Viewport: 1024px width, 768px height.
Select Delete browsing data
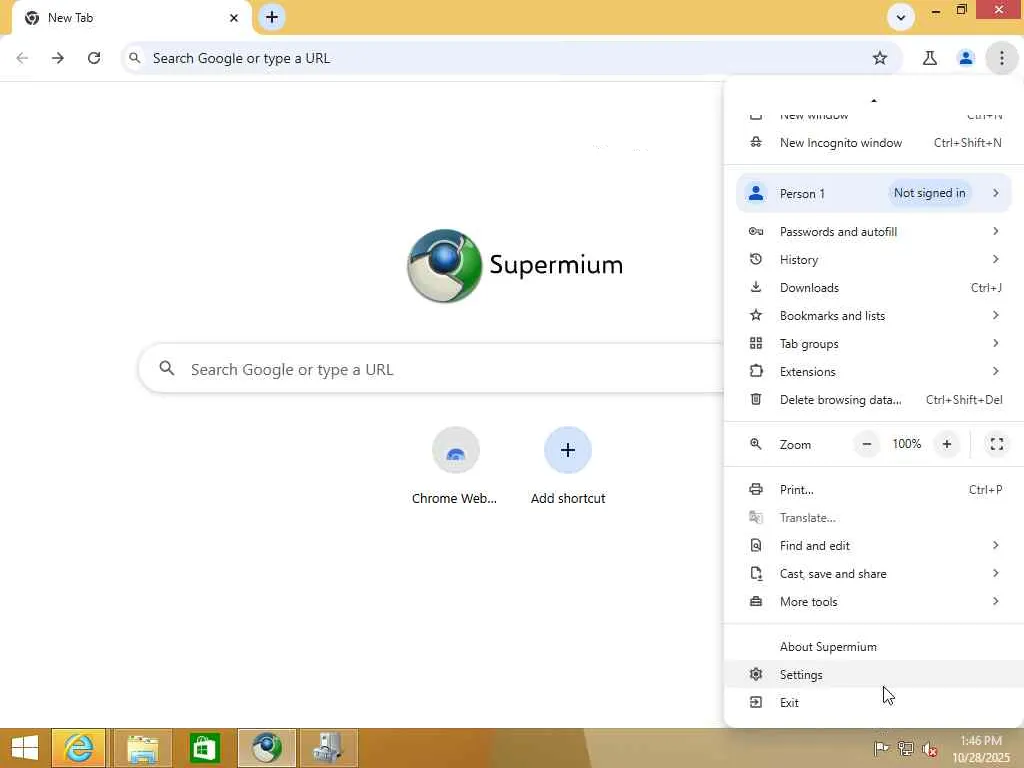[x=874, y=400]
